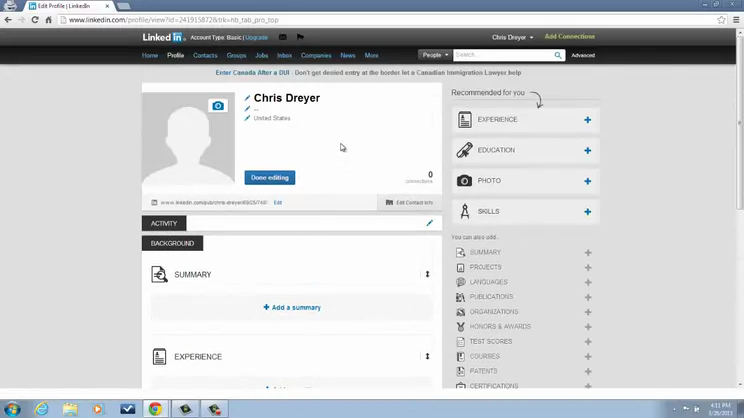Click the Advanced search link
Image resolution: width=744 pixels, height=418 pixels.
pos(583,56)
